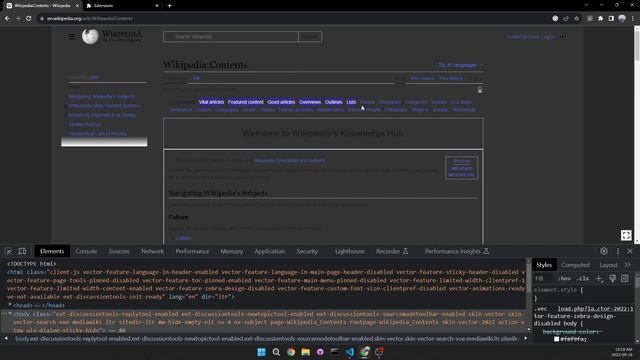Viewport: 640px width, 360px height.
Task: Open the Vital articles link
Action: click(211, 102)
